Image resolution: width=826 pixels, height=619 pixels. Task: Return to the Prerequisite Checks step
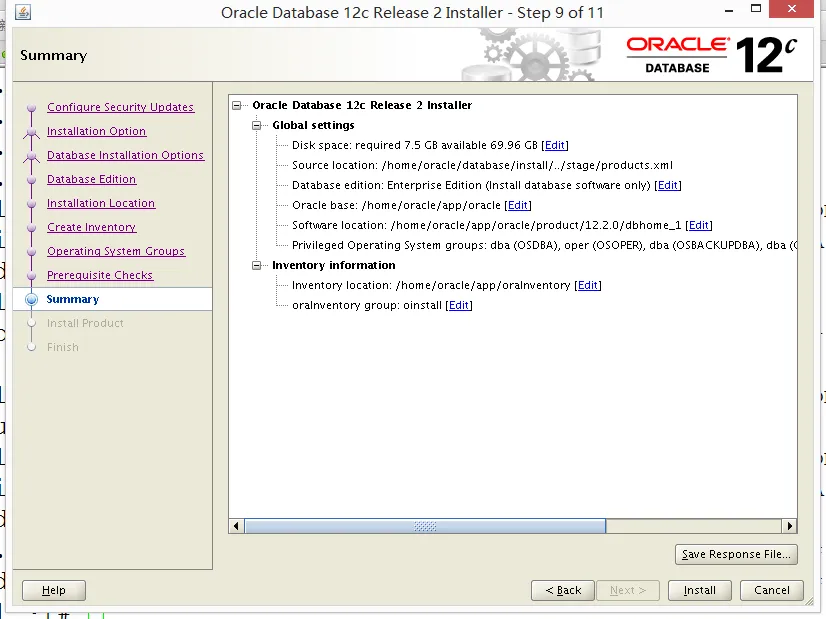[x=100, y=275]
